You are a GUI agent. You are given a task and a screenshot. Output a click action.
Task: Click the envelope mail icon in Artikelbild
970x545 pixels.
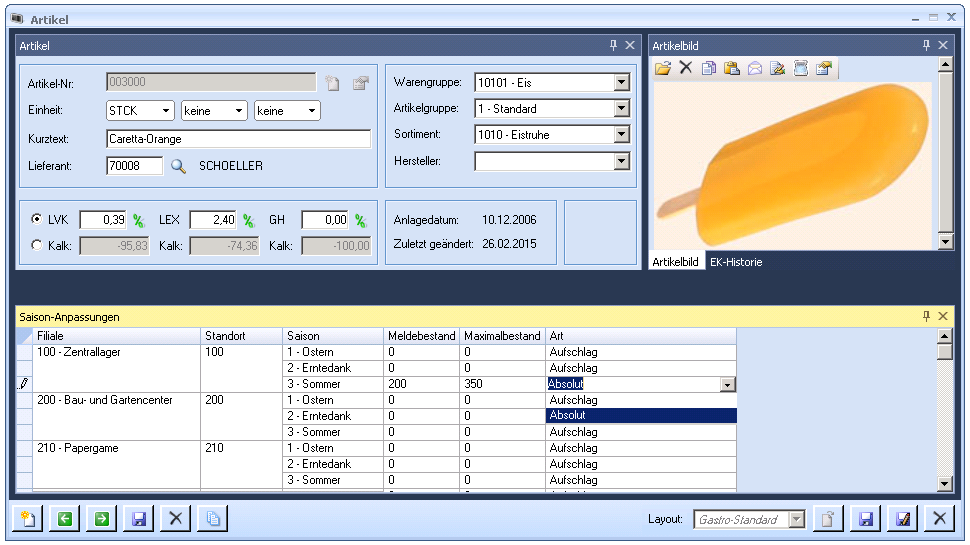click(755, 68)
